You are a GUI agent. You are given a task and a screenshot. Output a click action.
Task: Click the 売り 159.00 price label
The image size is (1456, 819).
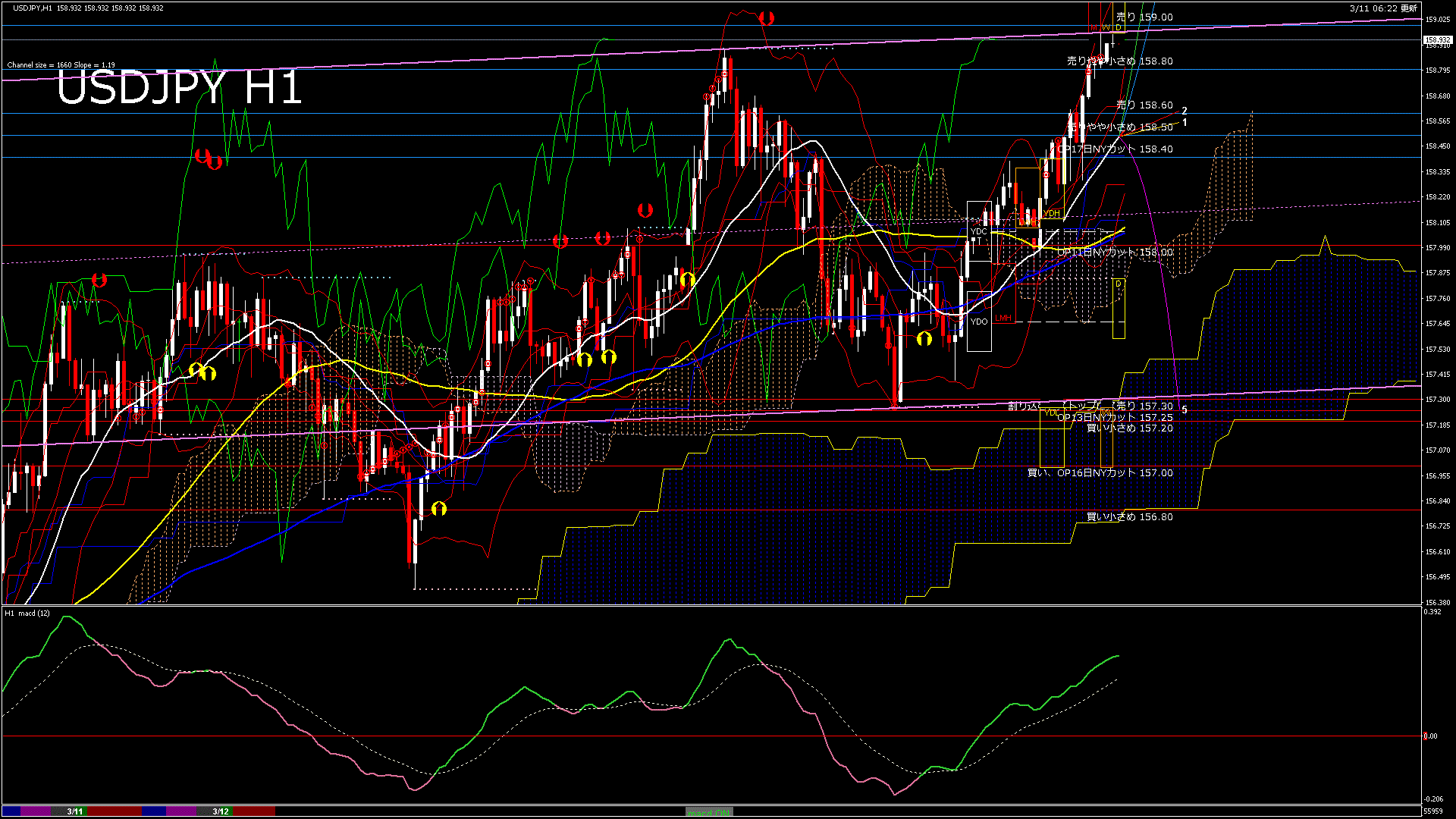click(1144, 17)
